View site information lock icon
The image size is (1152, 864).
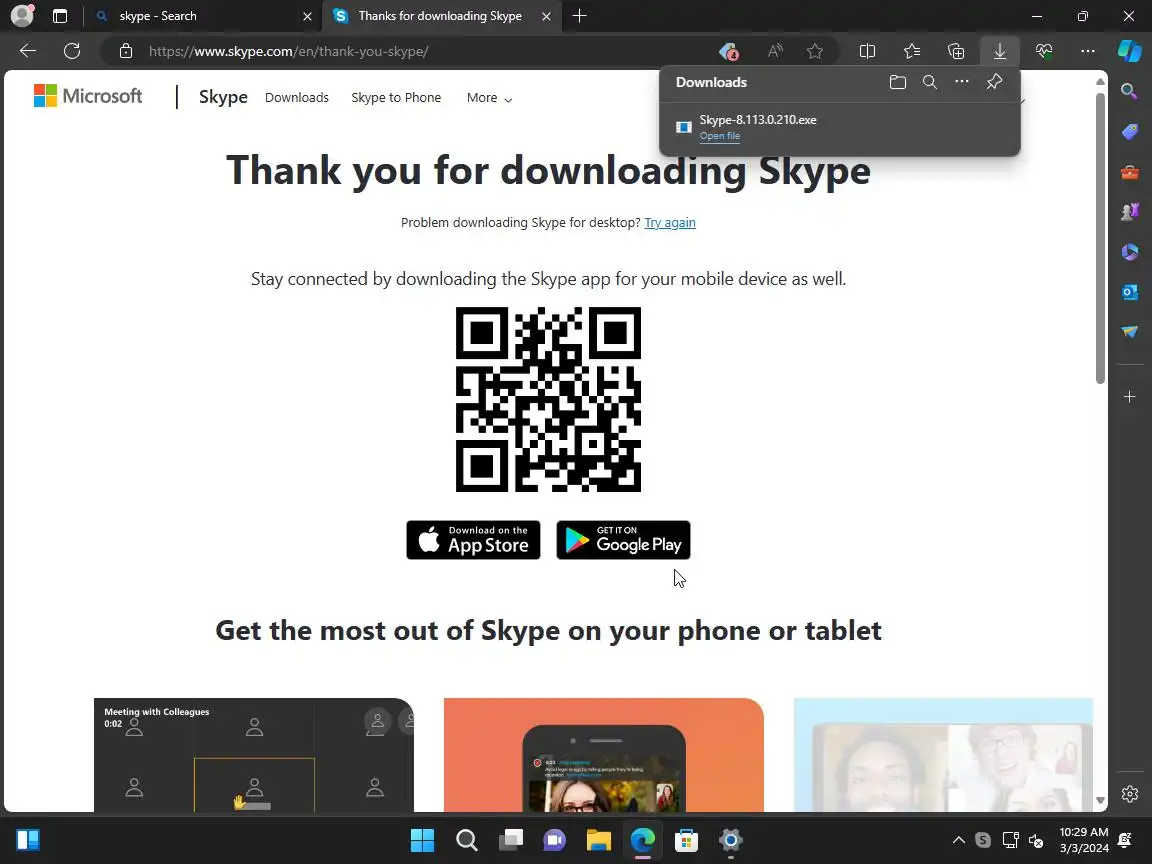(126, 51)
